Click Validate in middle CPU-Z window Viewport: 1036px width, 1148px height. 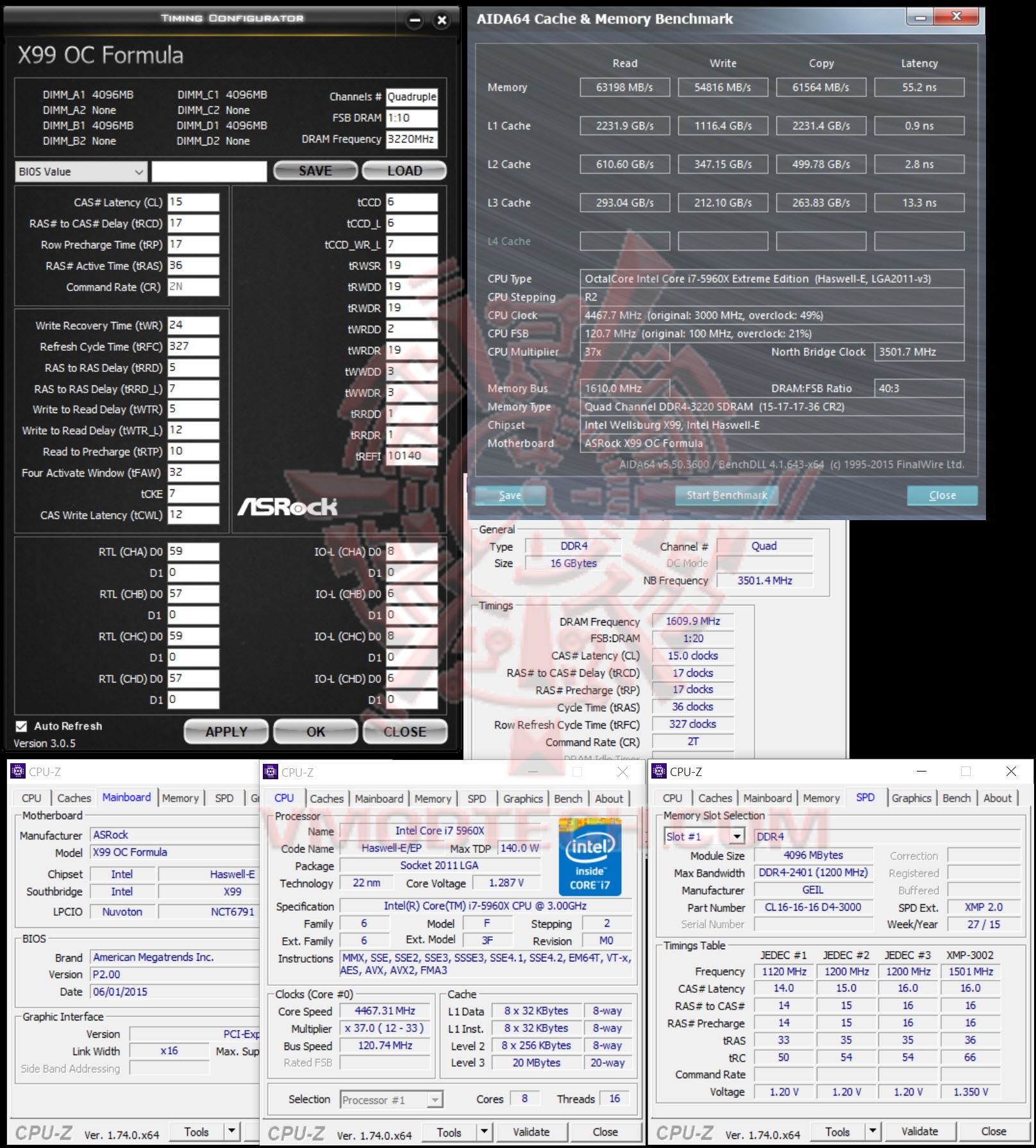pyautogui.click(x=531, y=1132)
